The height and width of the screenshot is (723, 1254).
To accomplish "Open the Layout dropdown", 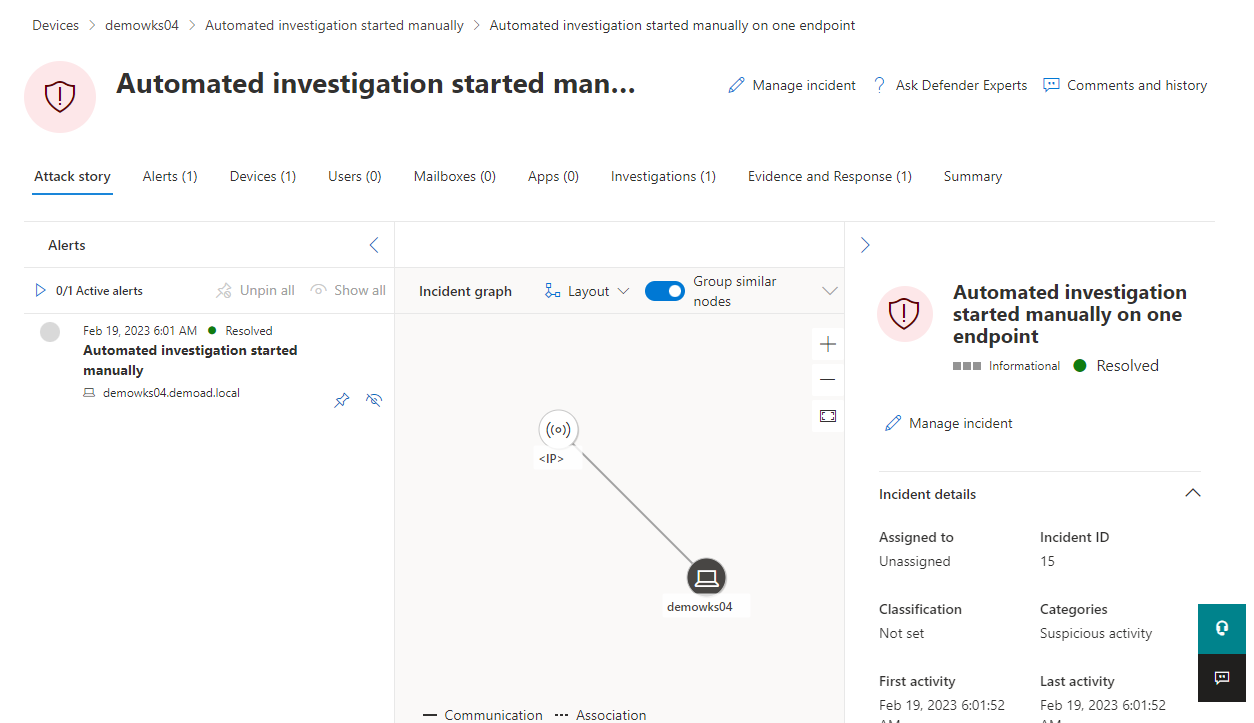I will pos(587,291).
